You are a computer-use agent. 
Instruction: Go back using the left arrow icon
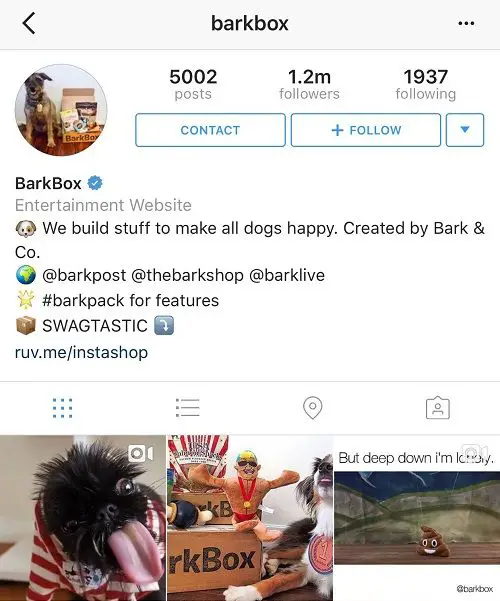tap(29, 23)
